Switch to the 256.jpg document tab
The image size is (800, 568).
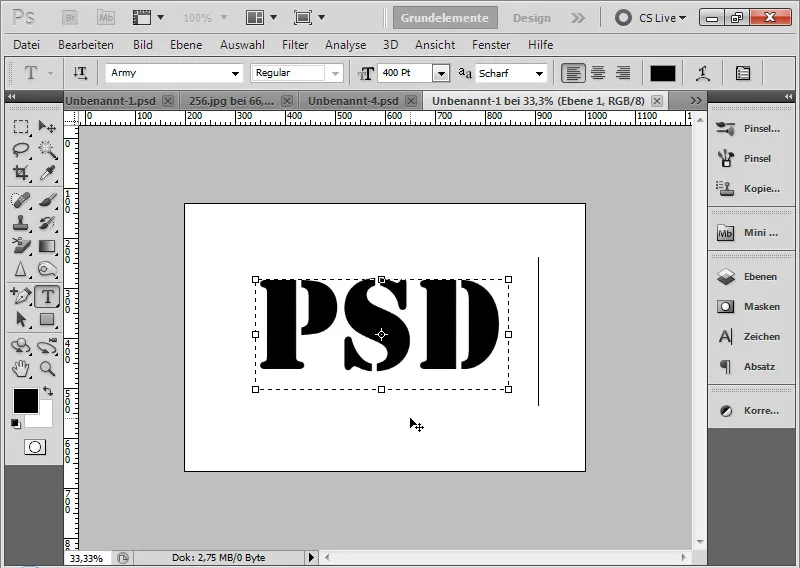point(231,101)
